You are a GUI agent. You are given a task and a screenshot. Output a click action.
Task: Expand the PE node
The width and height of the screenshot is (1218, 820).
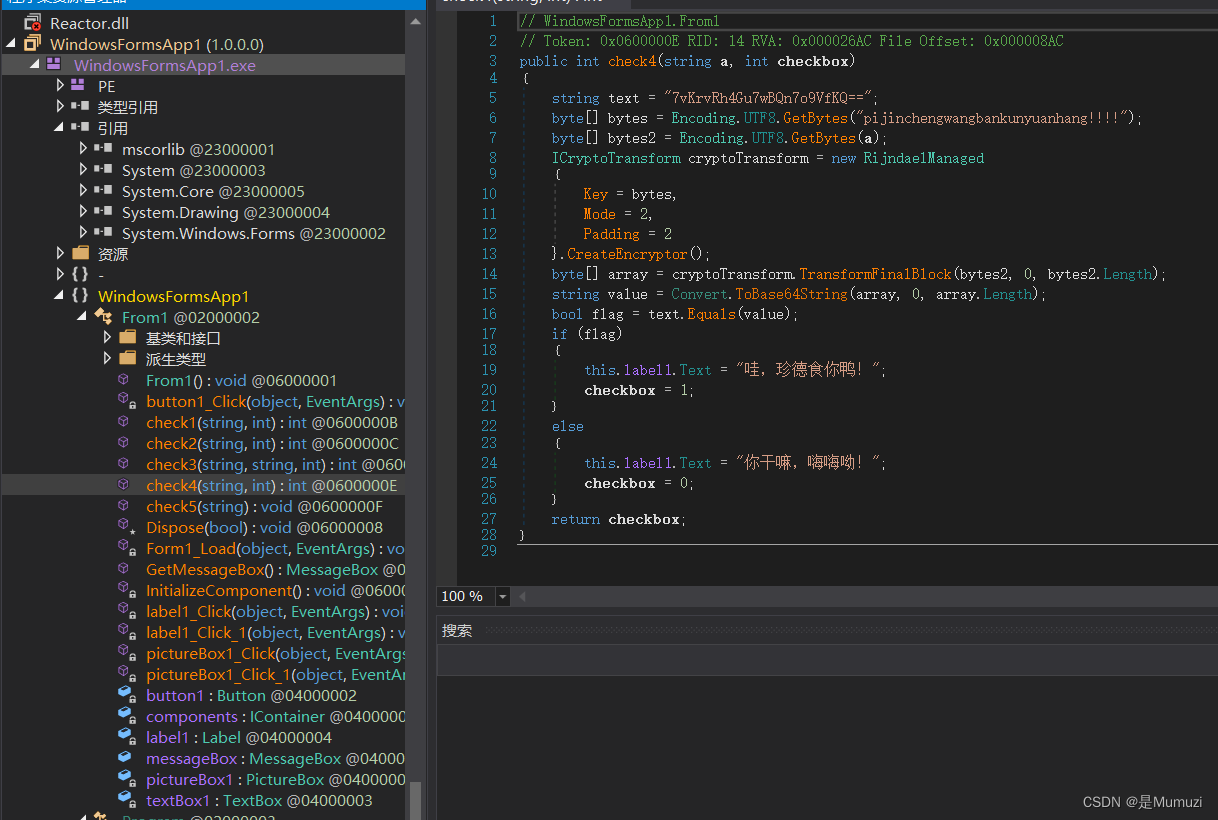point(60,86)
